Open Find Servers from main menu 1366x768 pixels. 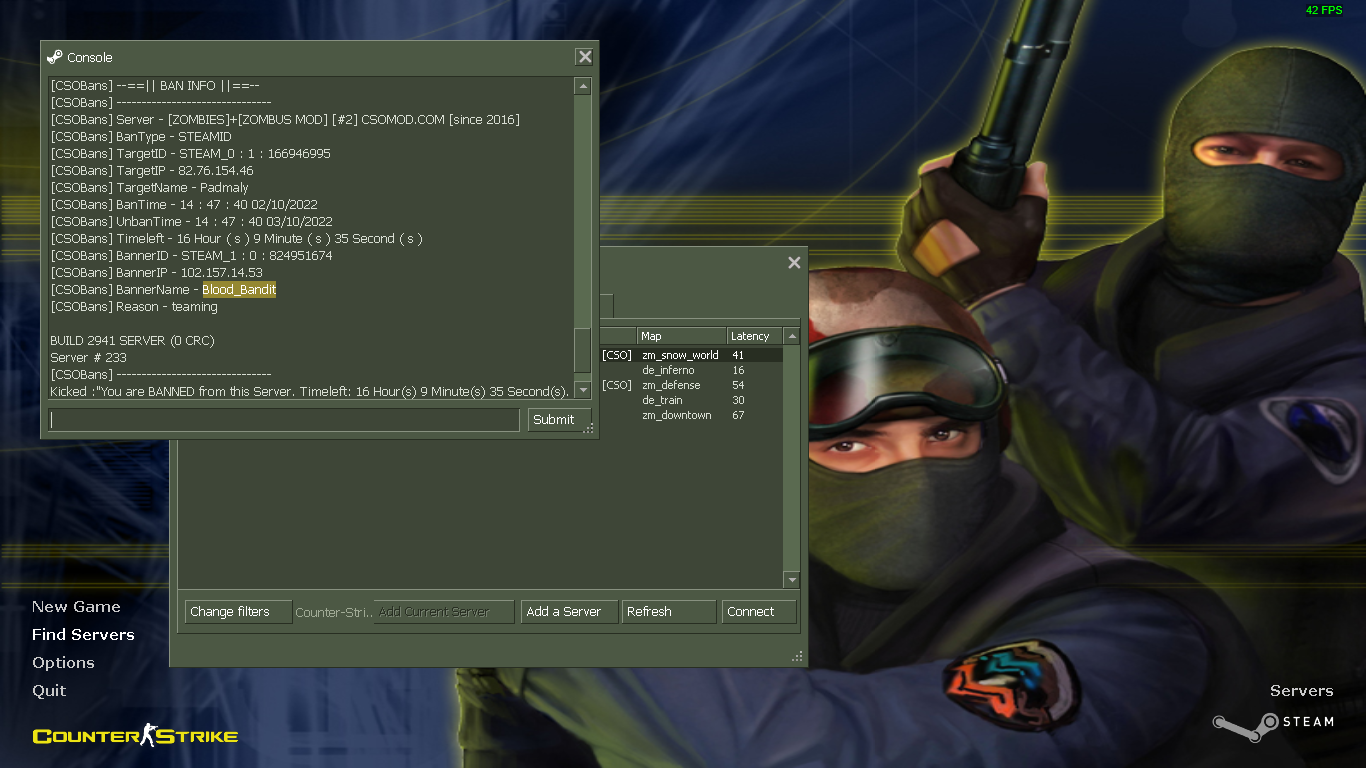click(83, 635)
